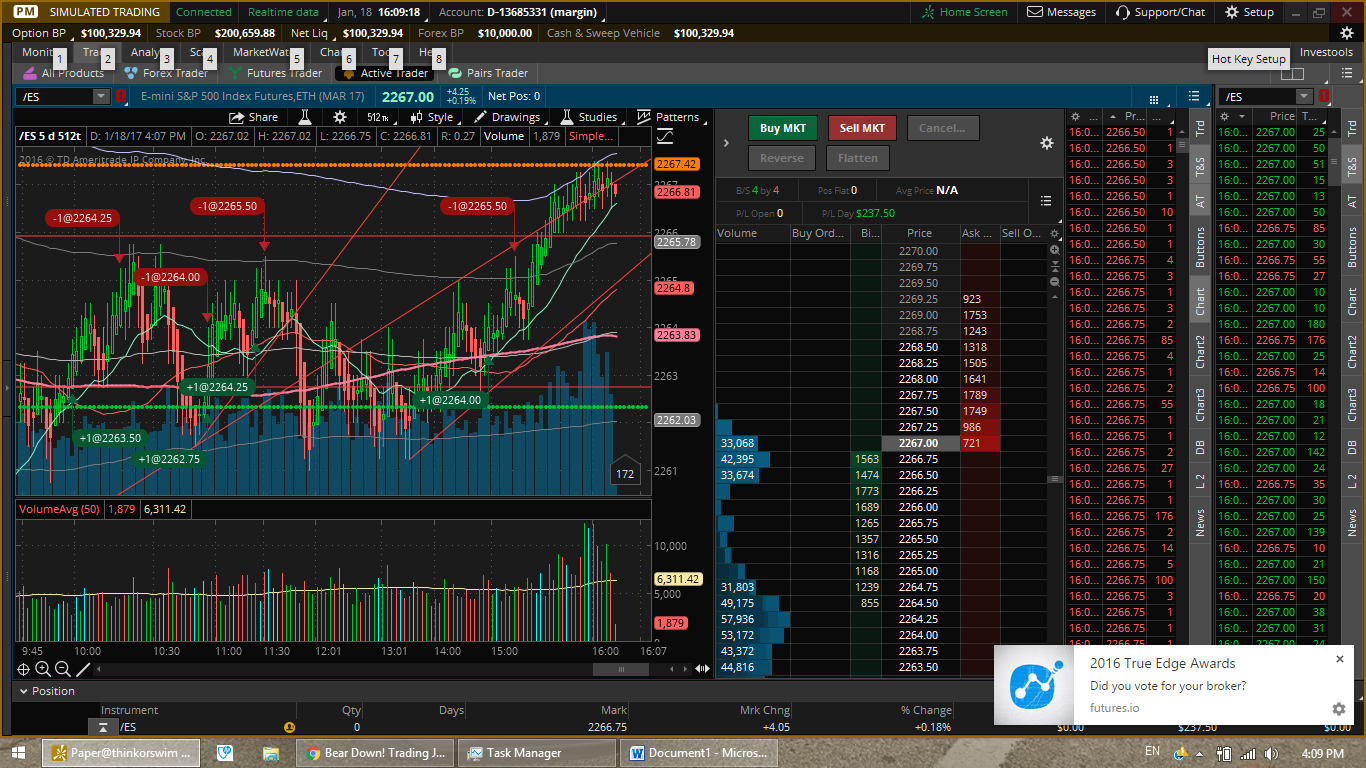Zoom out the chart with magnifier minus
1366x768 pixels.
click(x=63, y=669)
